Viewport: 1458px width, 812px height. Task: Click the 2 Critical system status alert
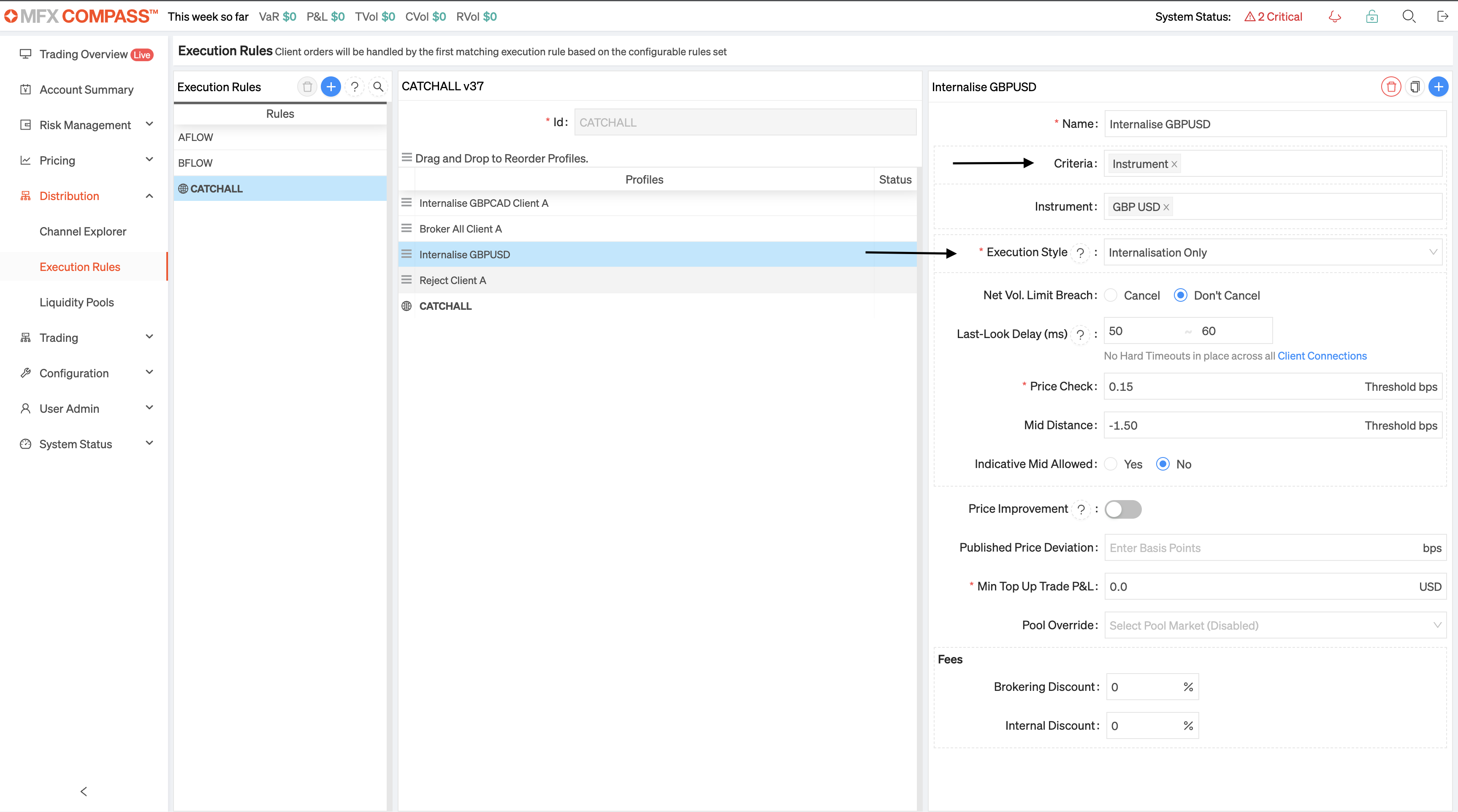[x=1273, y=17]
